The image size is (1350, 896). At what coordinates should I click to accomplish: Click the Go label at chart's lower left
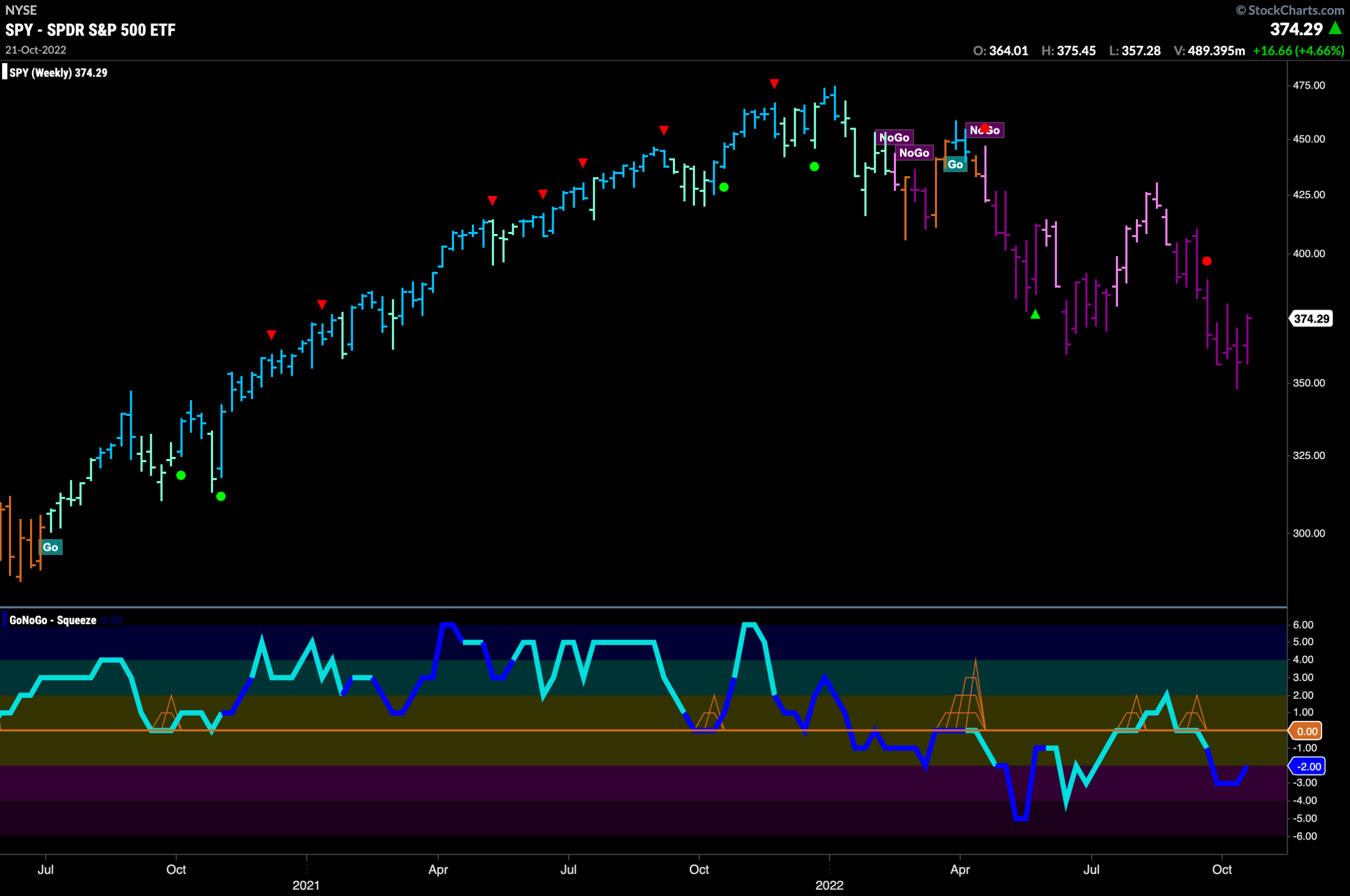point(50,548)
